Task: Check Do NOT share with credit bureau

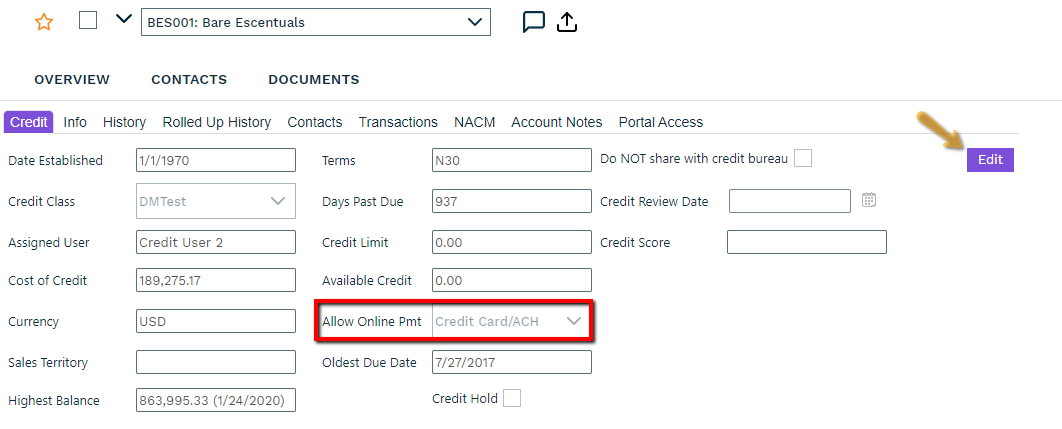Action: 803,158
